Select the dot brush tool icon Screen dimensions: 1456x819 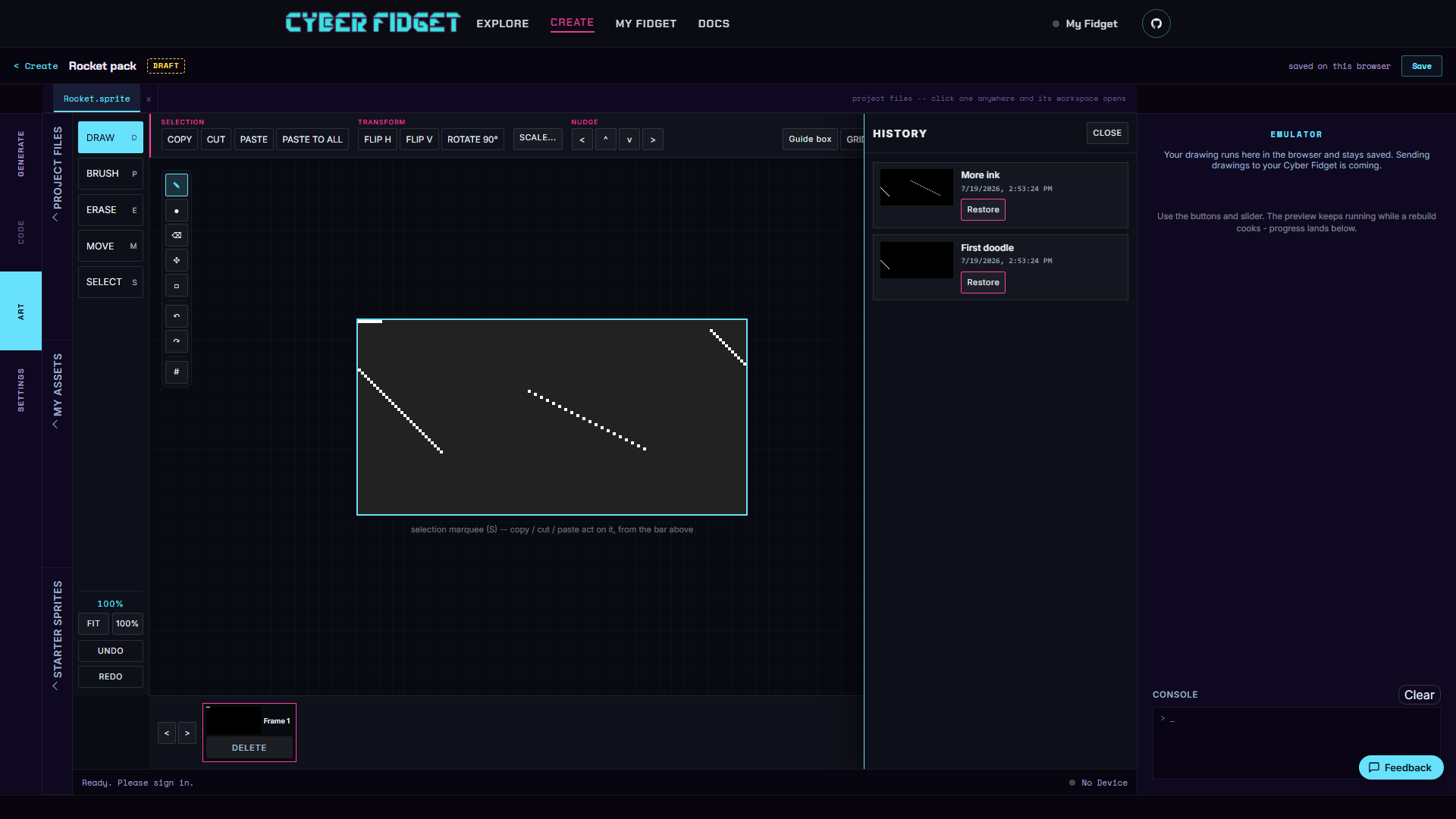pyautogui.click(x=176, y=211)
